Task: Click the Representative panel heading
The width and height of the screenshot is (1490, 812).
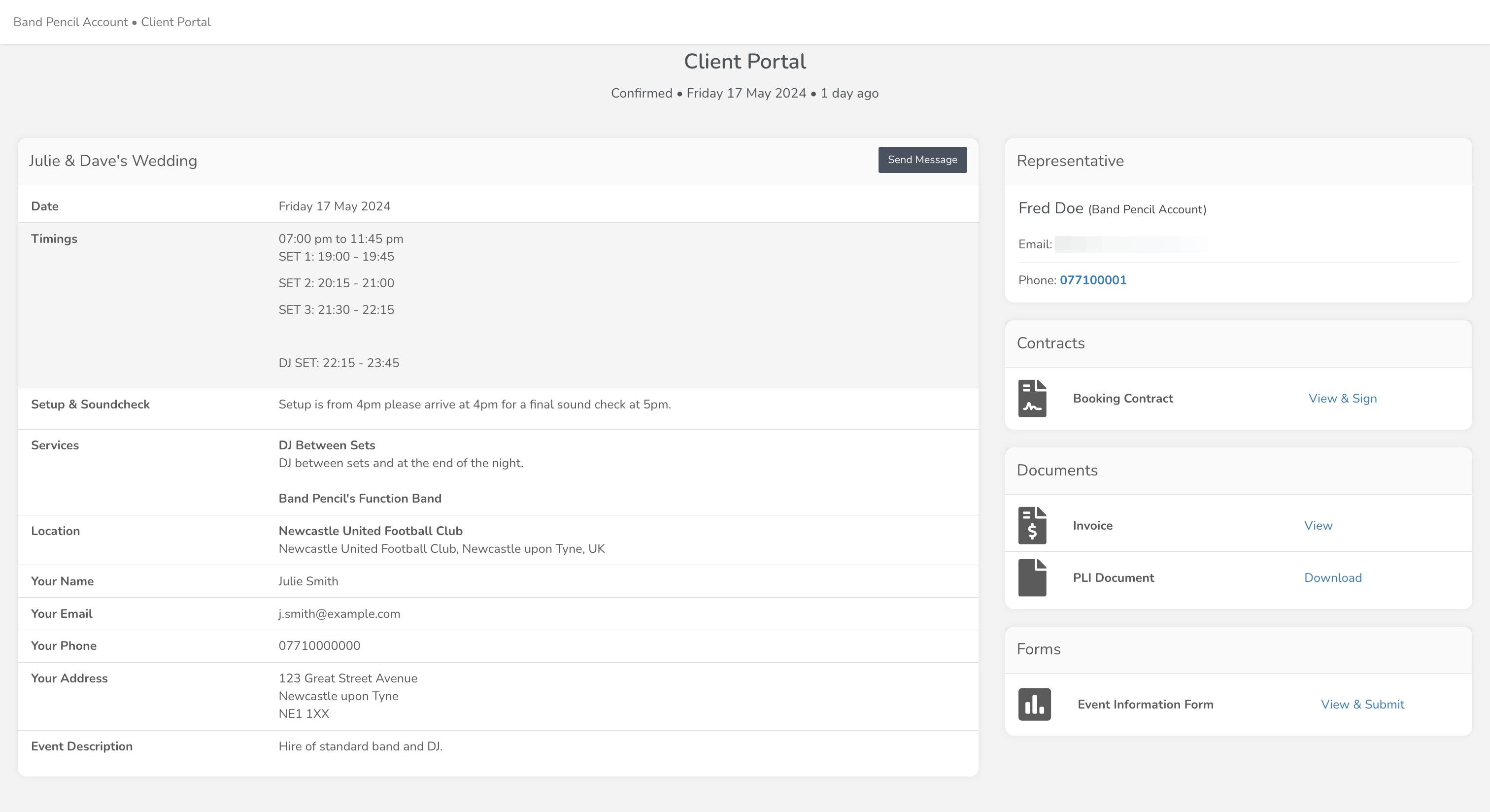Action: point(1070,161)
